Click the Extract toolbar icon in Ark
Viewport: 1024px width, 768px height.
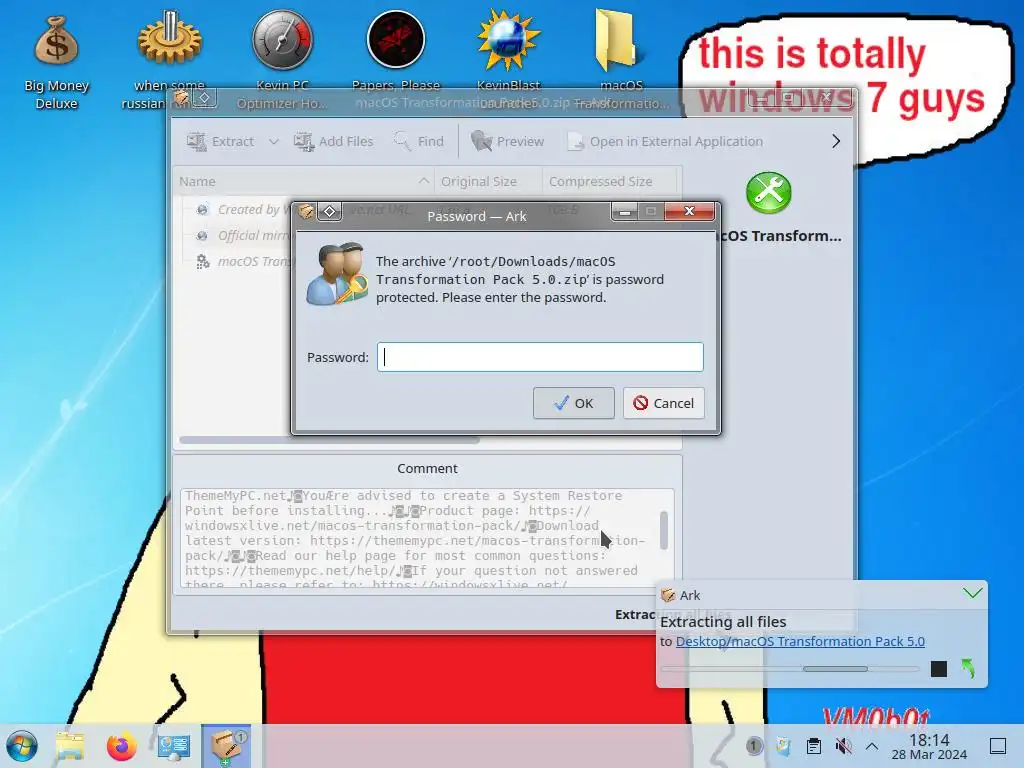(x=197, y=141)
